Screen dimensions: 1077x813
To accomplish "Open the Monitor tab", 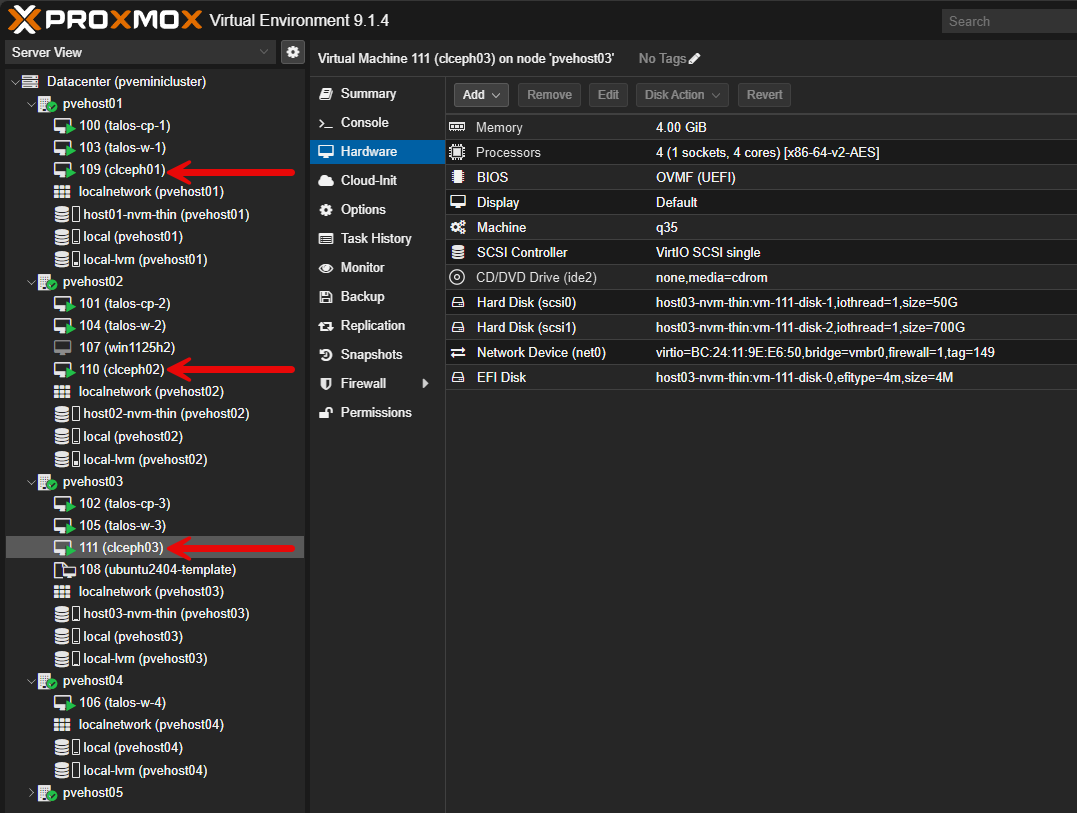I will point(377,267).
